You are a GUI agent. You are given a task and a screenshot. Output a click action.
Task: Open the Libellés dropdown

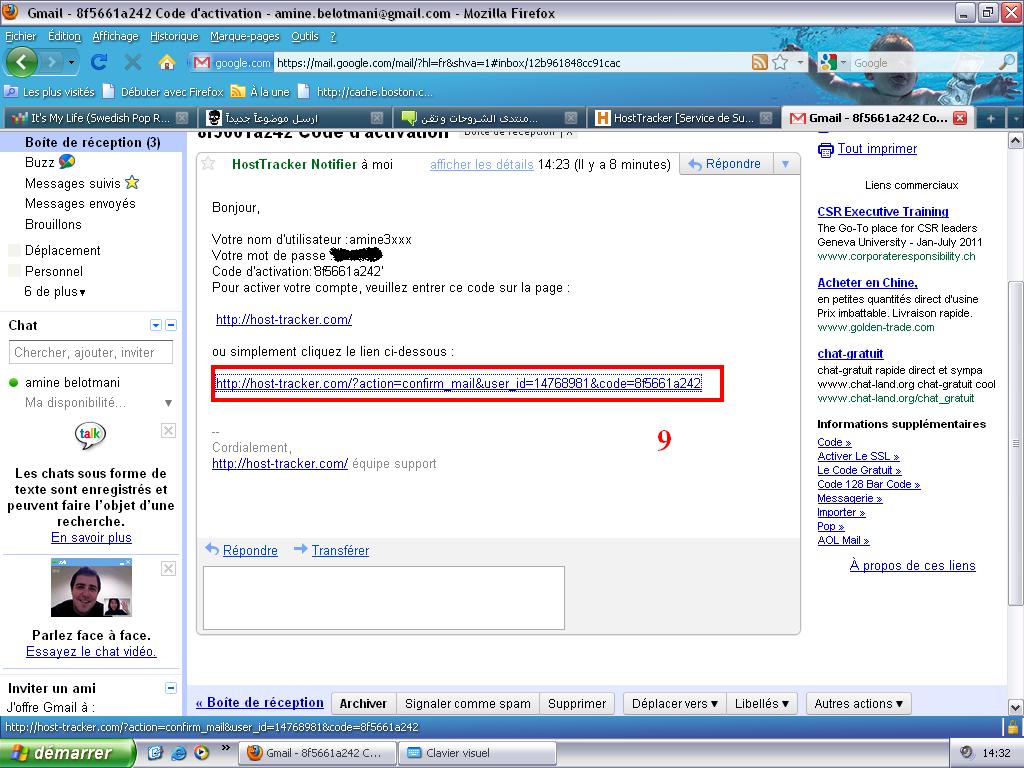[761, 703]
